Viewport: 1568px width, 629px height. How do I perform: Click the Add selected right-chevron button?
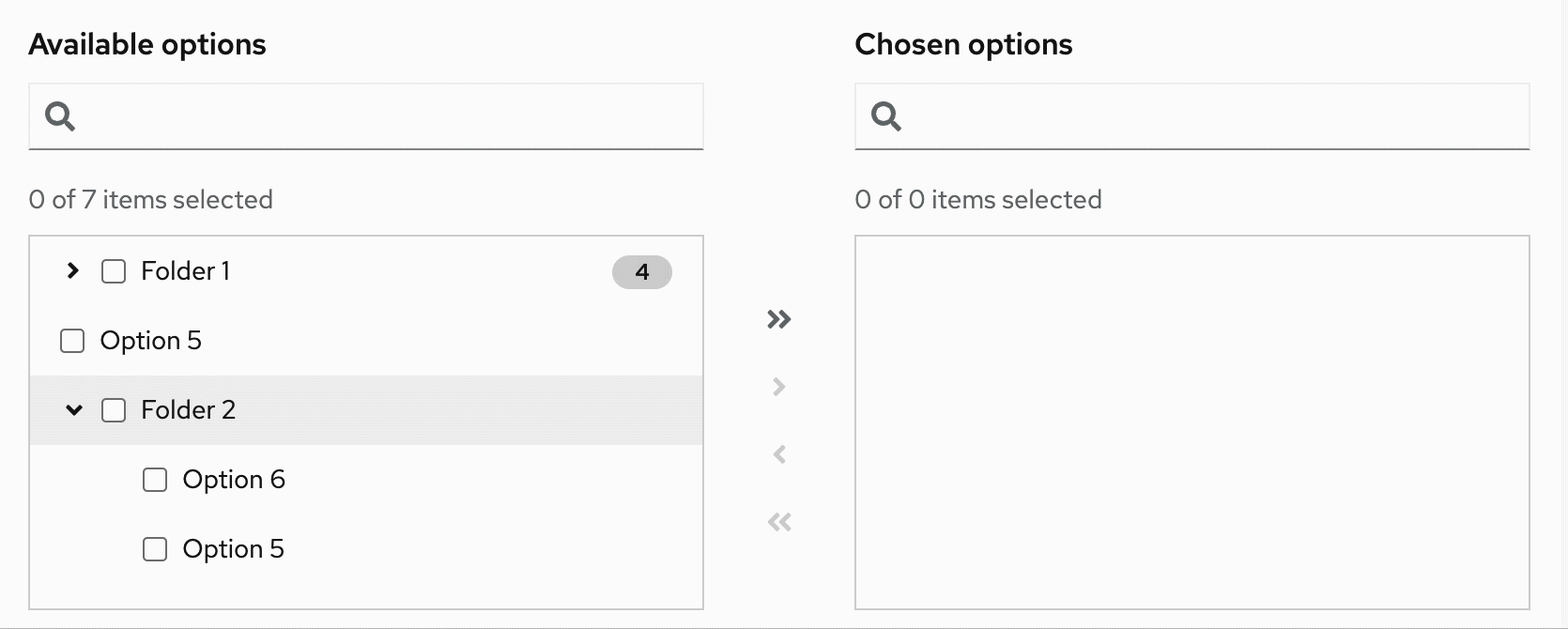coord(779,387)
